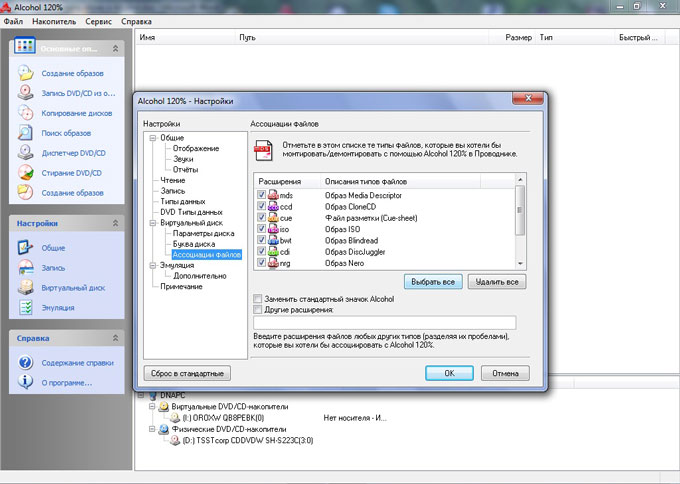680x484 pixels.
Task: Click the 'OK' button
Action: coord(449,373)
